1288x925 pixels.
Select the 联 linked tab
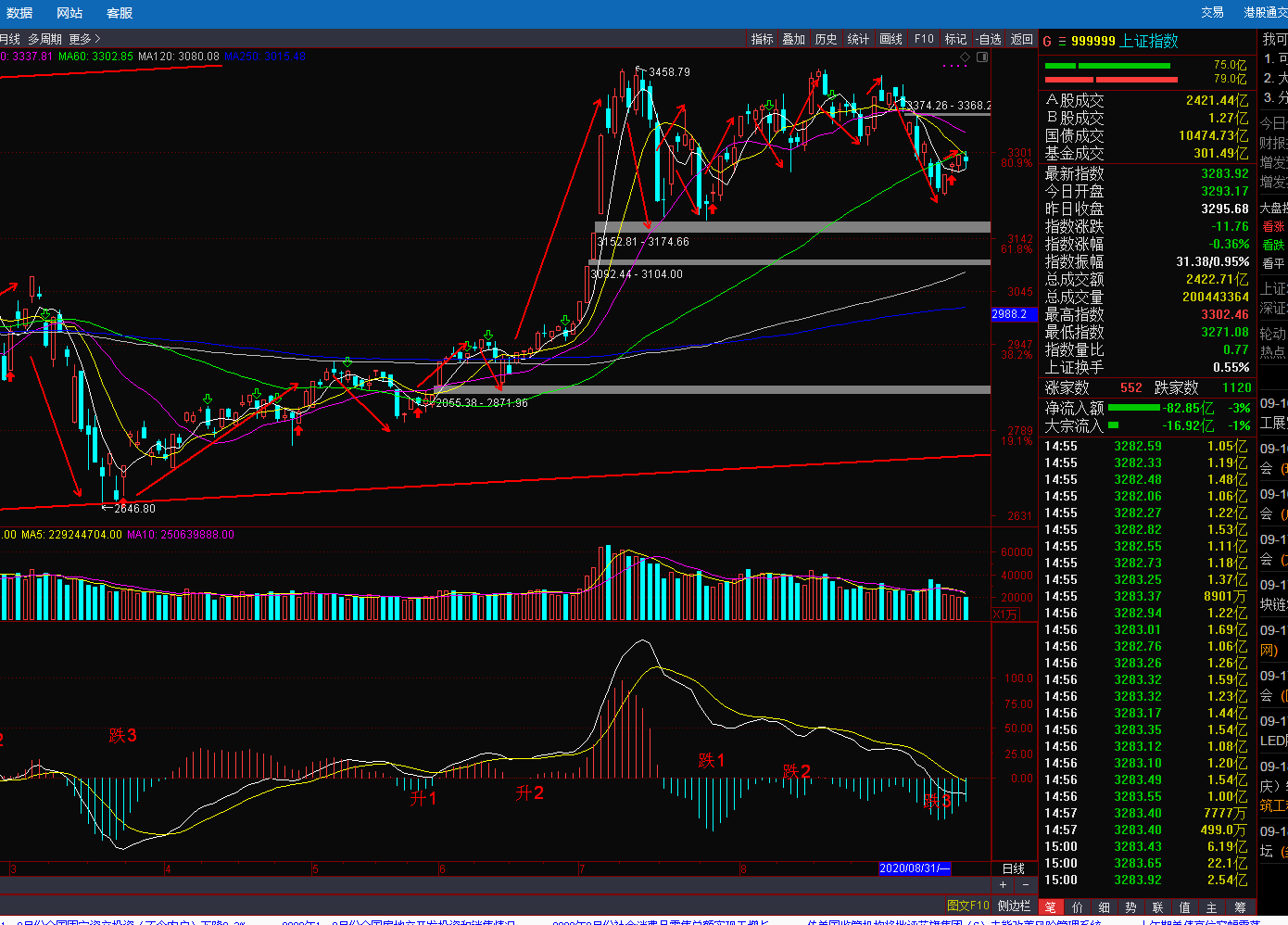click(x=1157, y=907)
